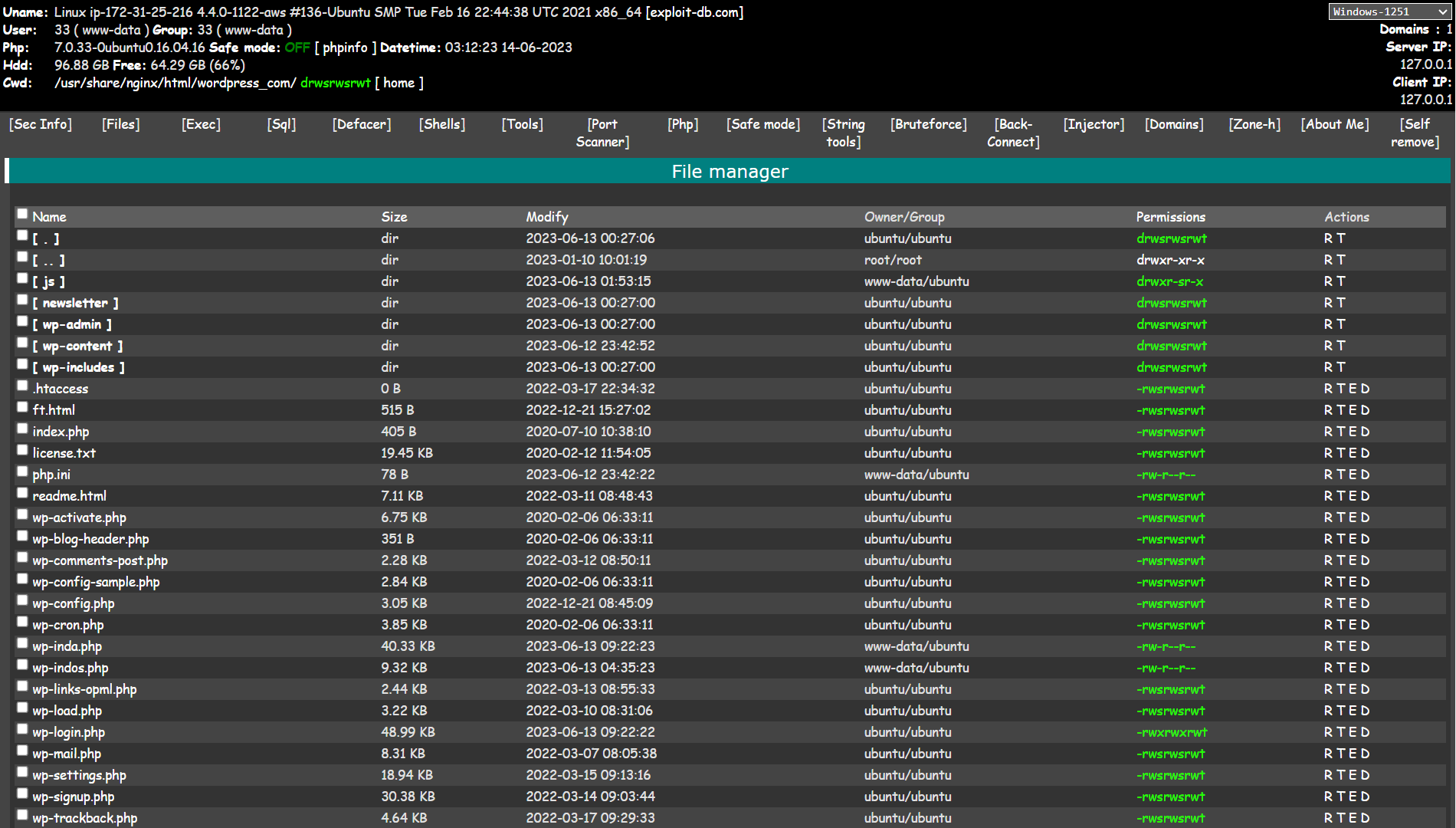This screenshot has height=828, width=1456.
Task: Select the wp-content folder checkbox
Action: pos(22,343)
